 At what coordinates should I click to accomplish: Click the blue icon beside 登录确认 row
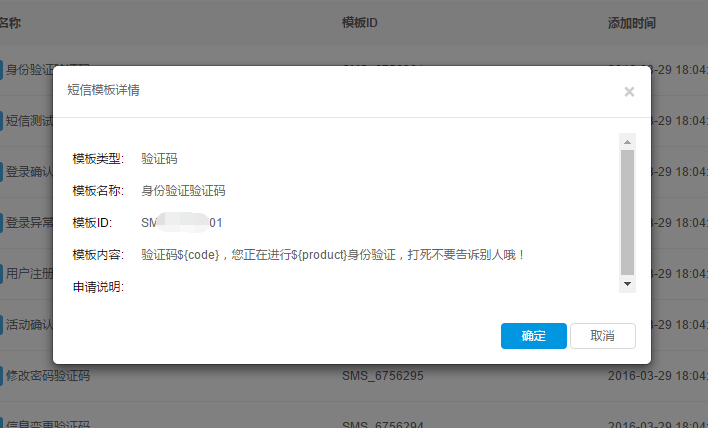pyautogui.click(x=1, y=172)
